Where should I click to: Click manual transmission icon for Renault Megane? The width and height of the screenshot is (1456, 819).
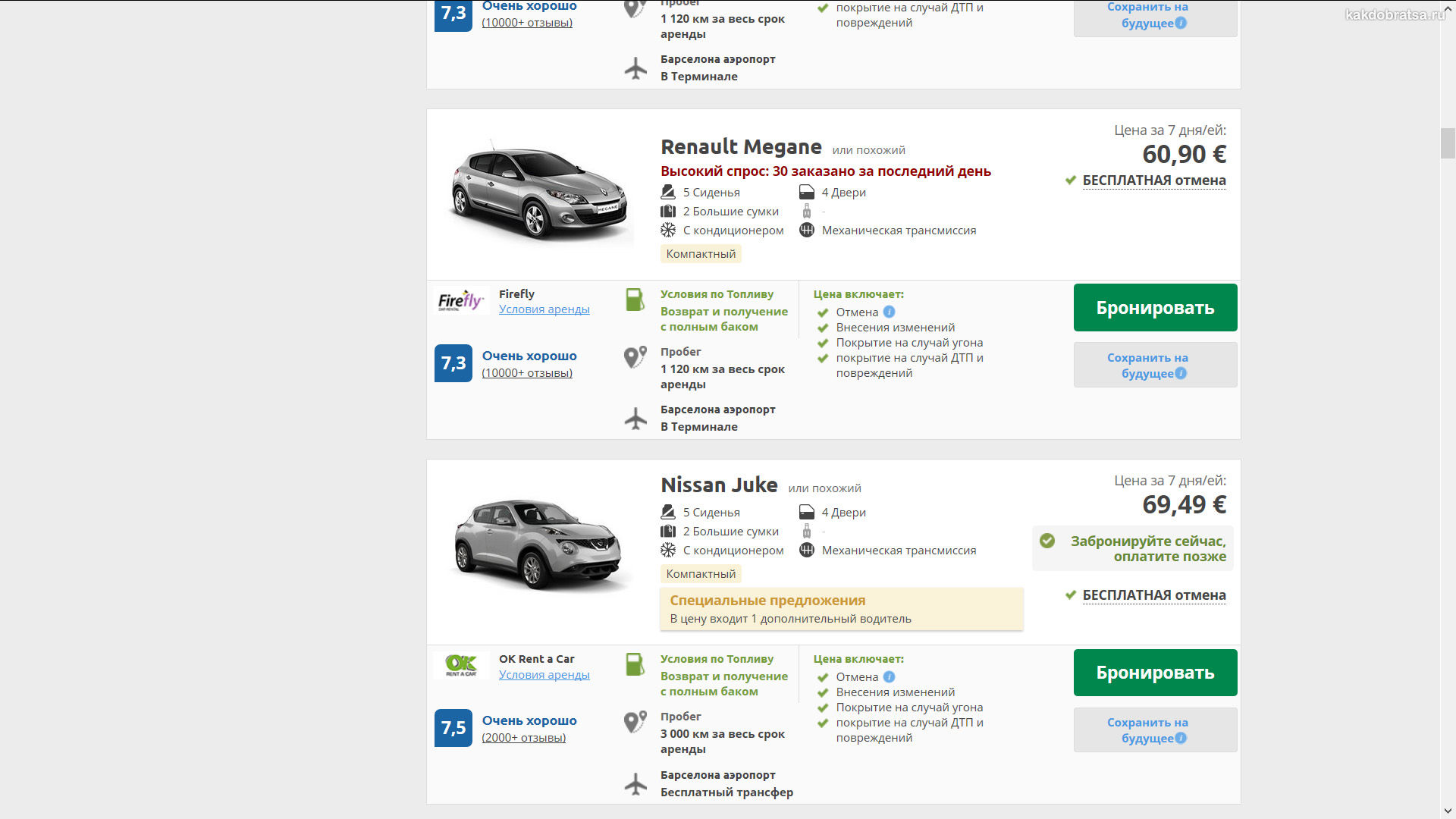pyautogui.click(x=807, y=230)
